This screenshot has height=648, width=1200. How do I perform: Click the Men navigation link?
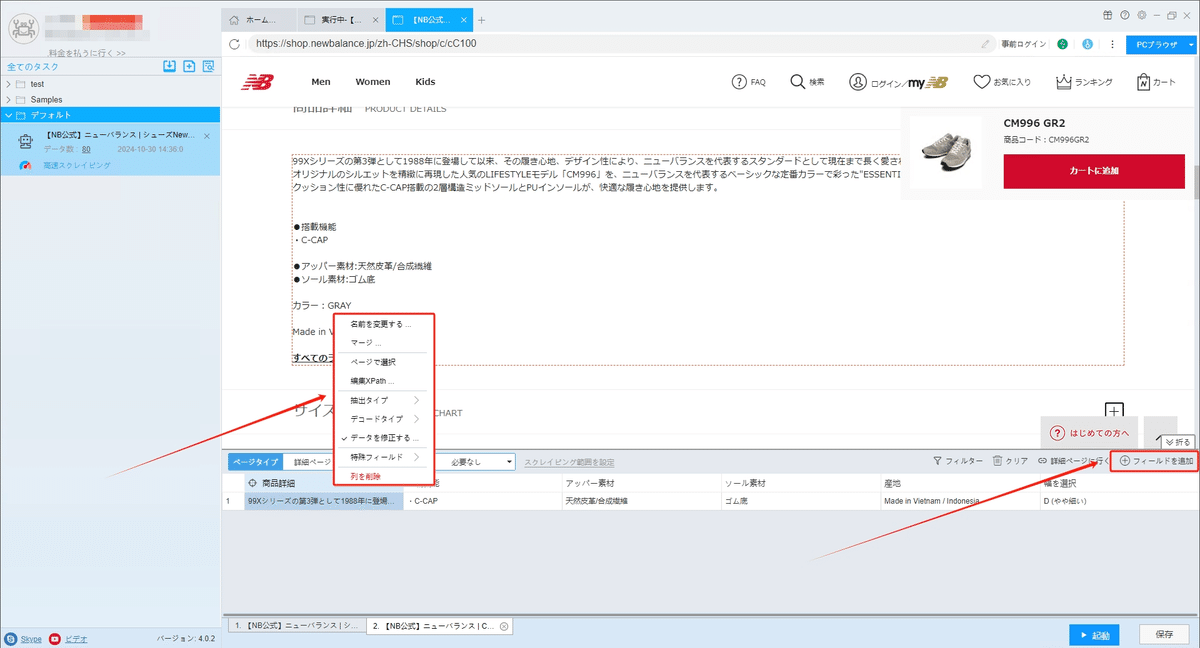click(321, 82)
